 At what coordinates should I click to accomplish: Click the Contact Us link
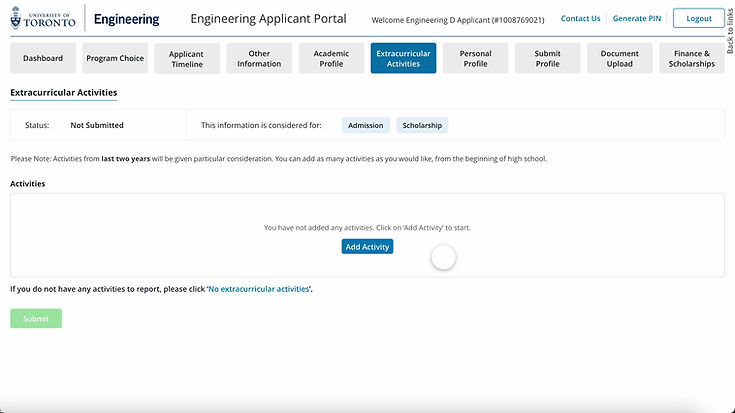pyautogui.click(x=581, y=18)
